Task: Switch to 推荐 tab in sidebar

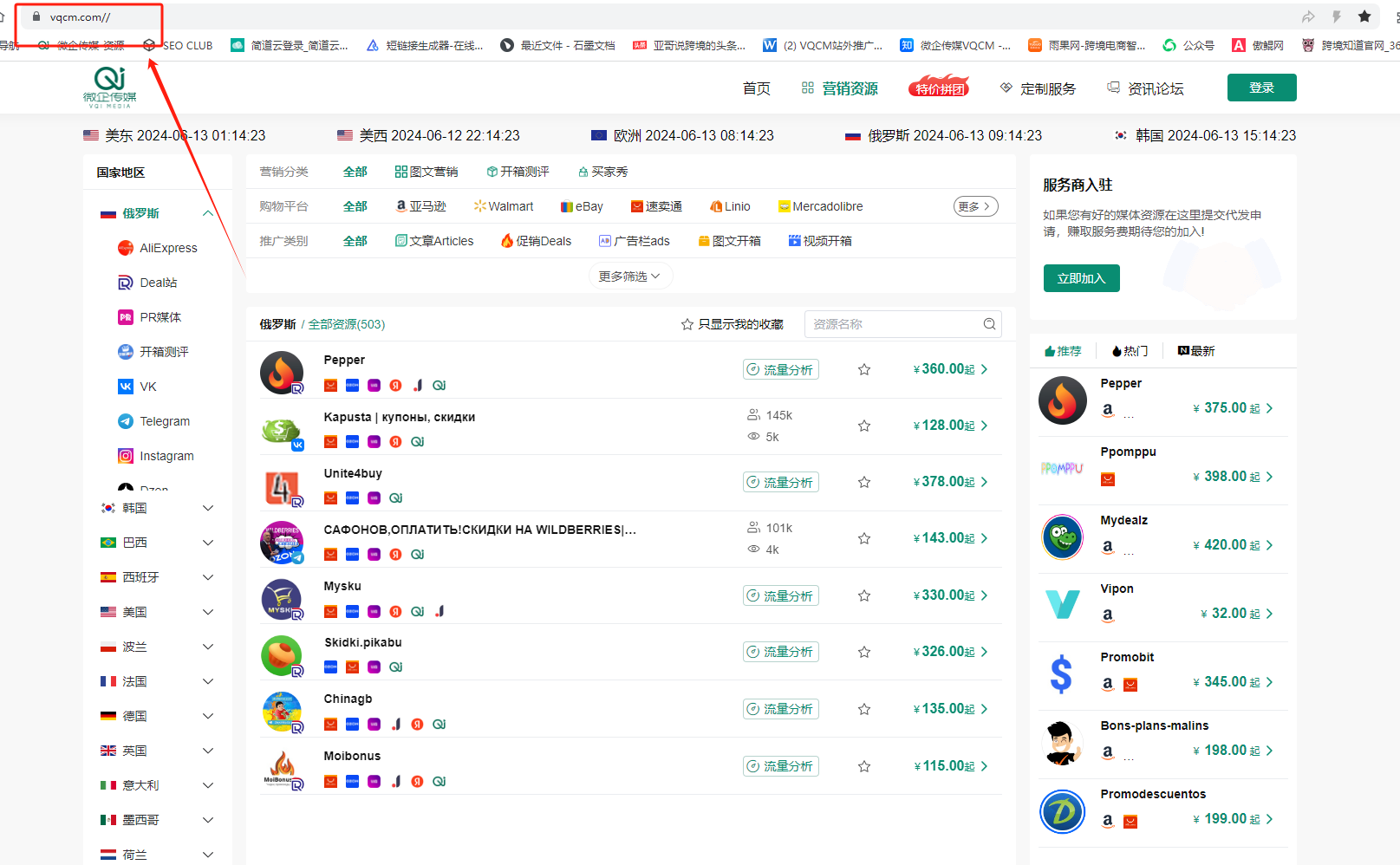Action: click(x=1063, y=351)
